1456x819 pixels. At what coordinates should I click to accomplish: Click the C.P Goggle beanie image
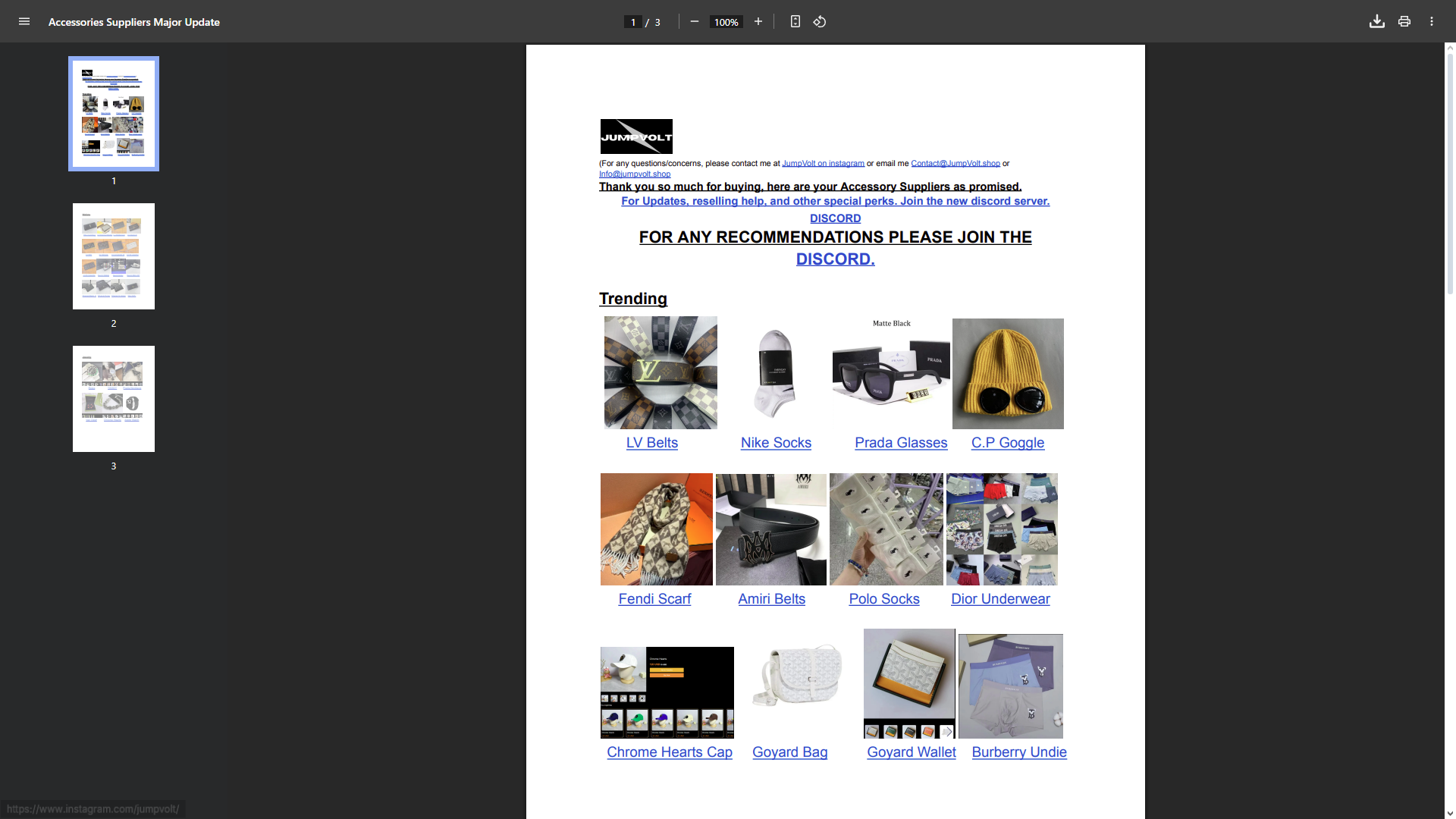tap(1008, 374)
